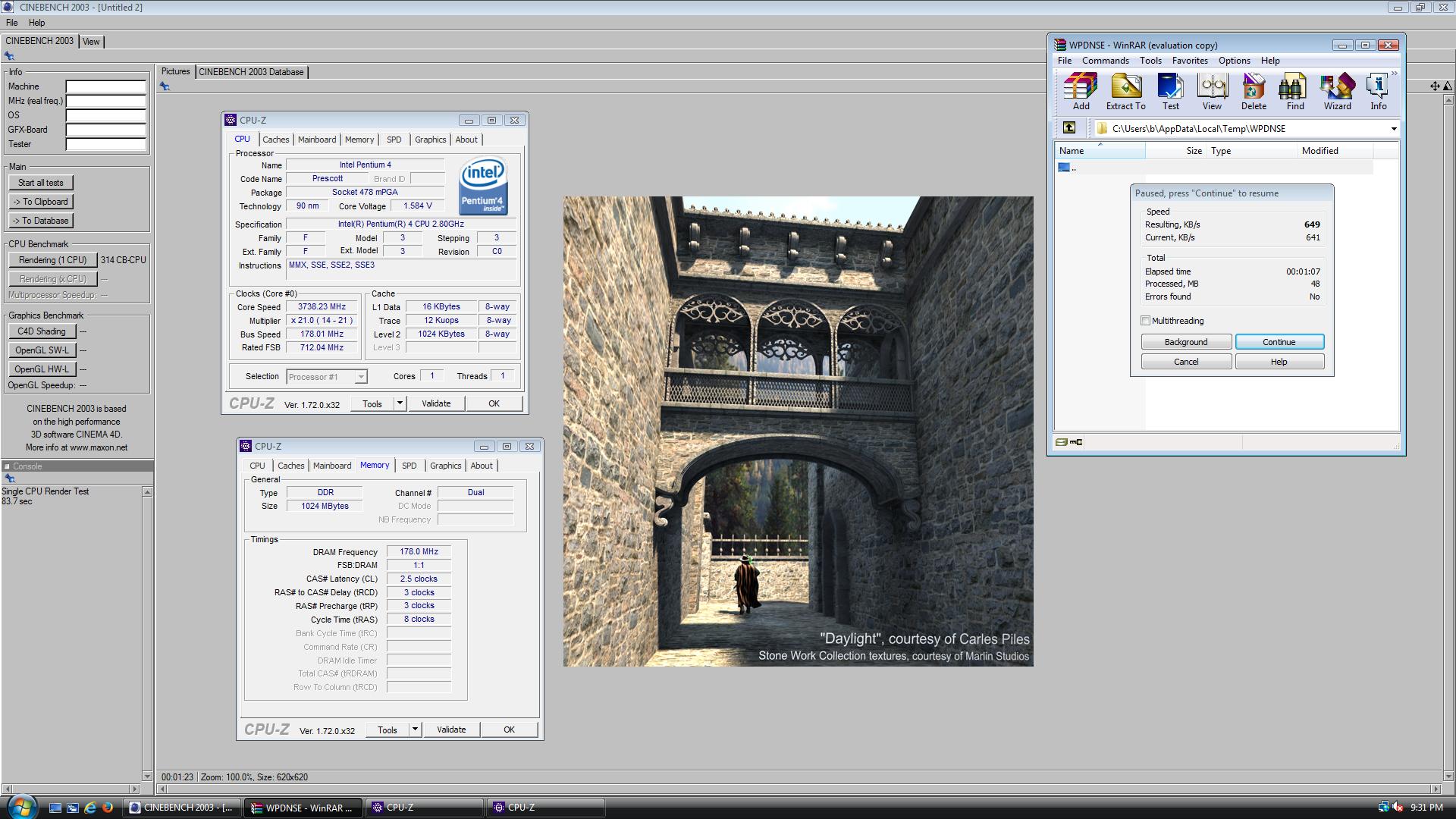The height and width of the screenshot is (819, 1456).
Task: Launch Firefox from quick launch
Action: coord(107,808)
